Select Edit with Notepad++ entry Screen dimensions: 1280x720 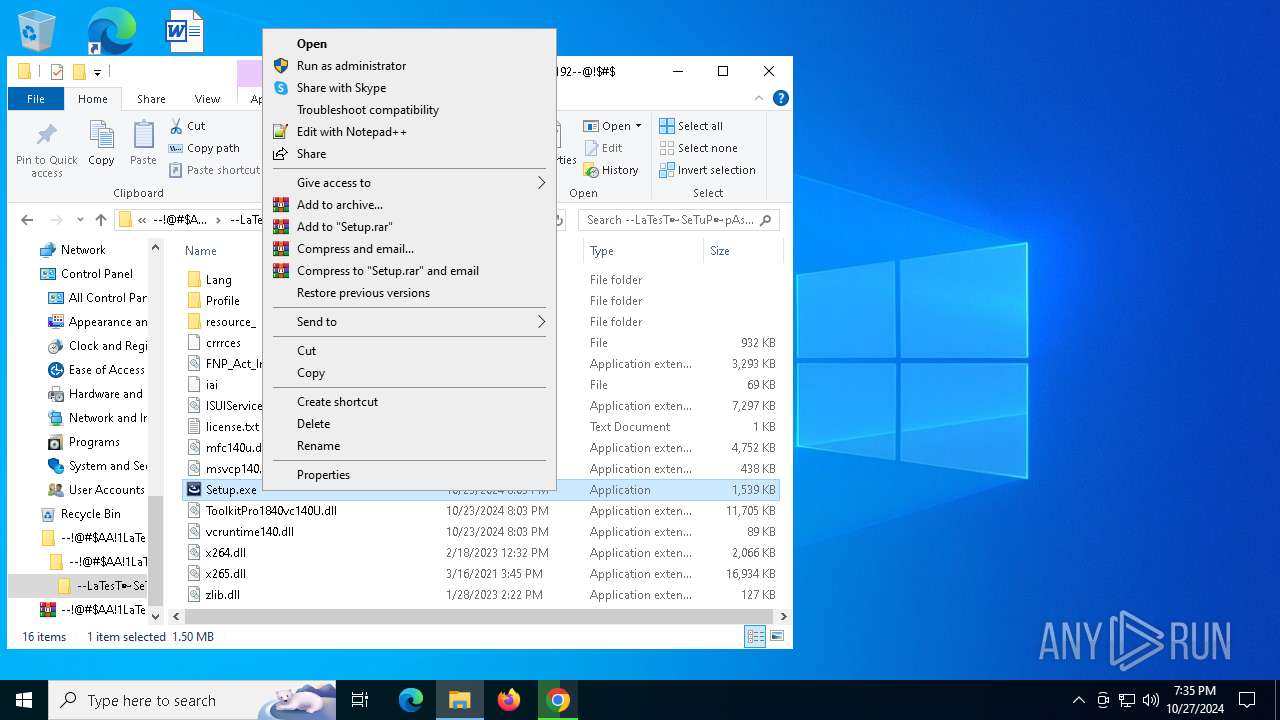point(351,132)
